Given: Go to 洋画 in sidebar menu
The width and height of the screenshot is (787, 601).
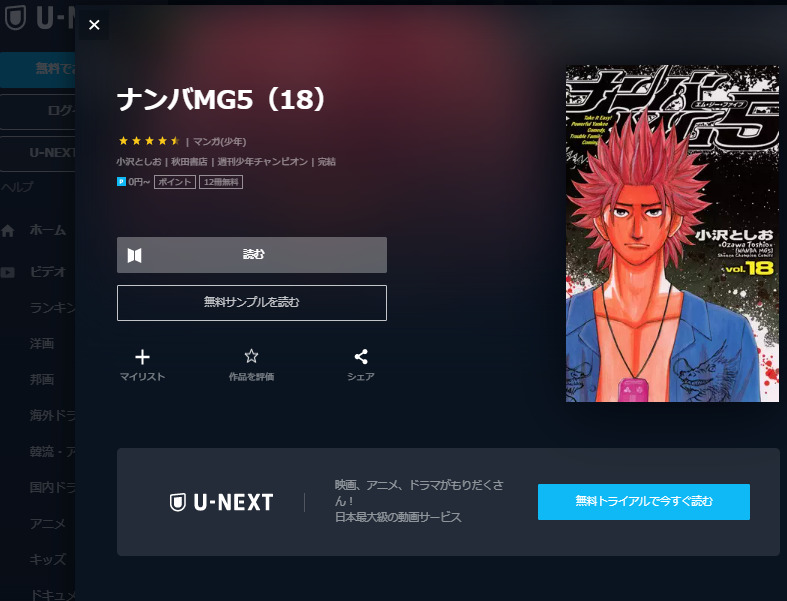Looking at the screenshot, I should pos(42,344).
